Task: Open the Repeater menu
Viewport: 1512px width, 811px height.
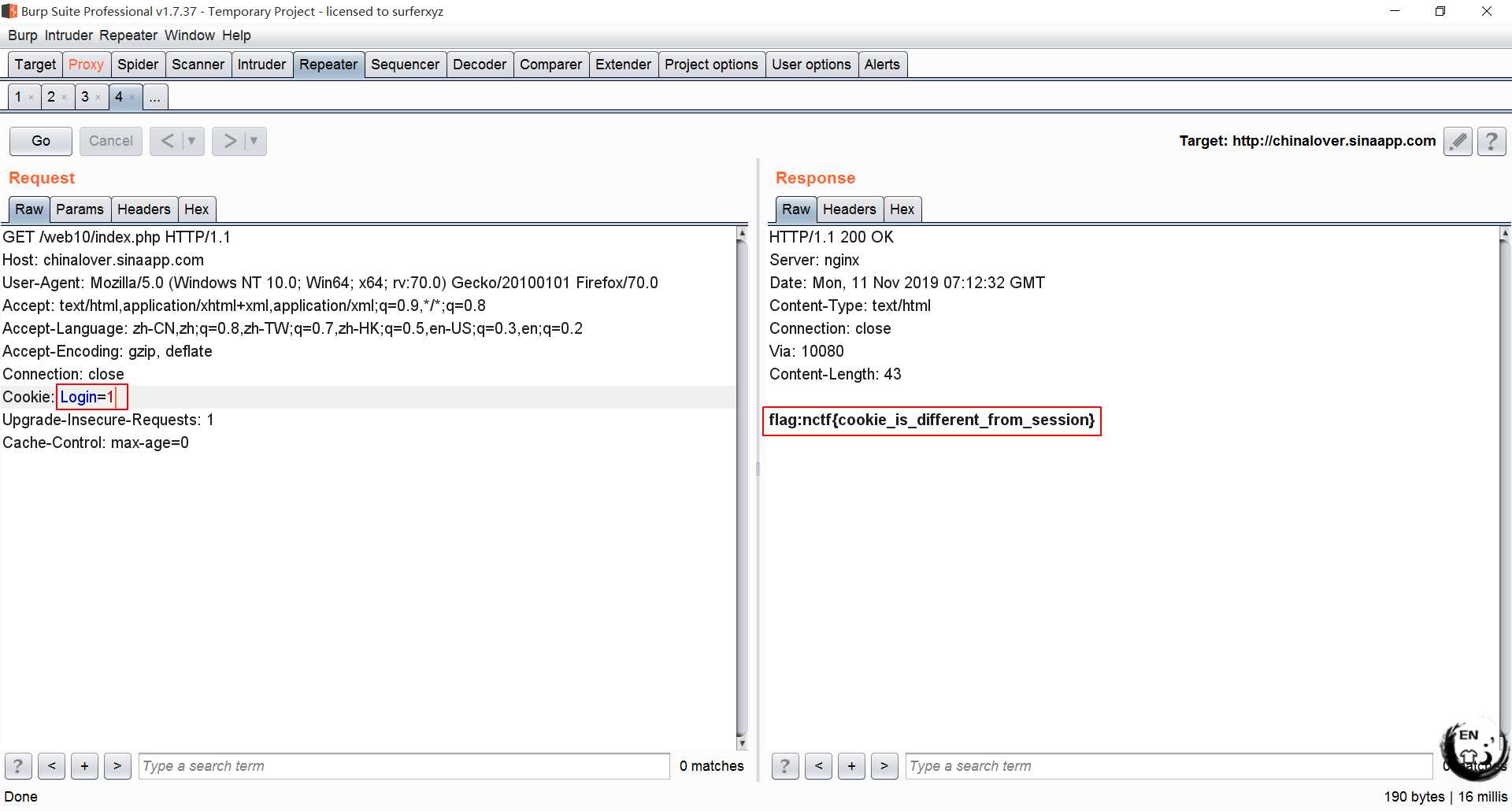Action: pos(128,35)
